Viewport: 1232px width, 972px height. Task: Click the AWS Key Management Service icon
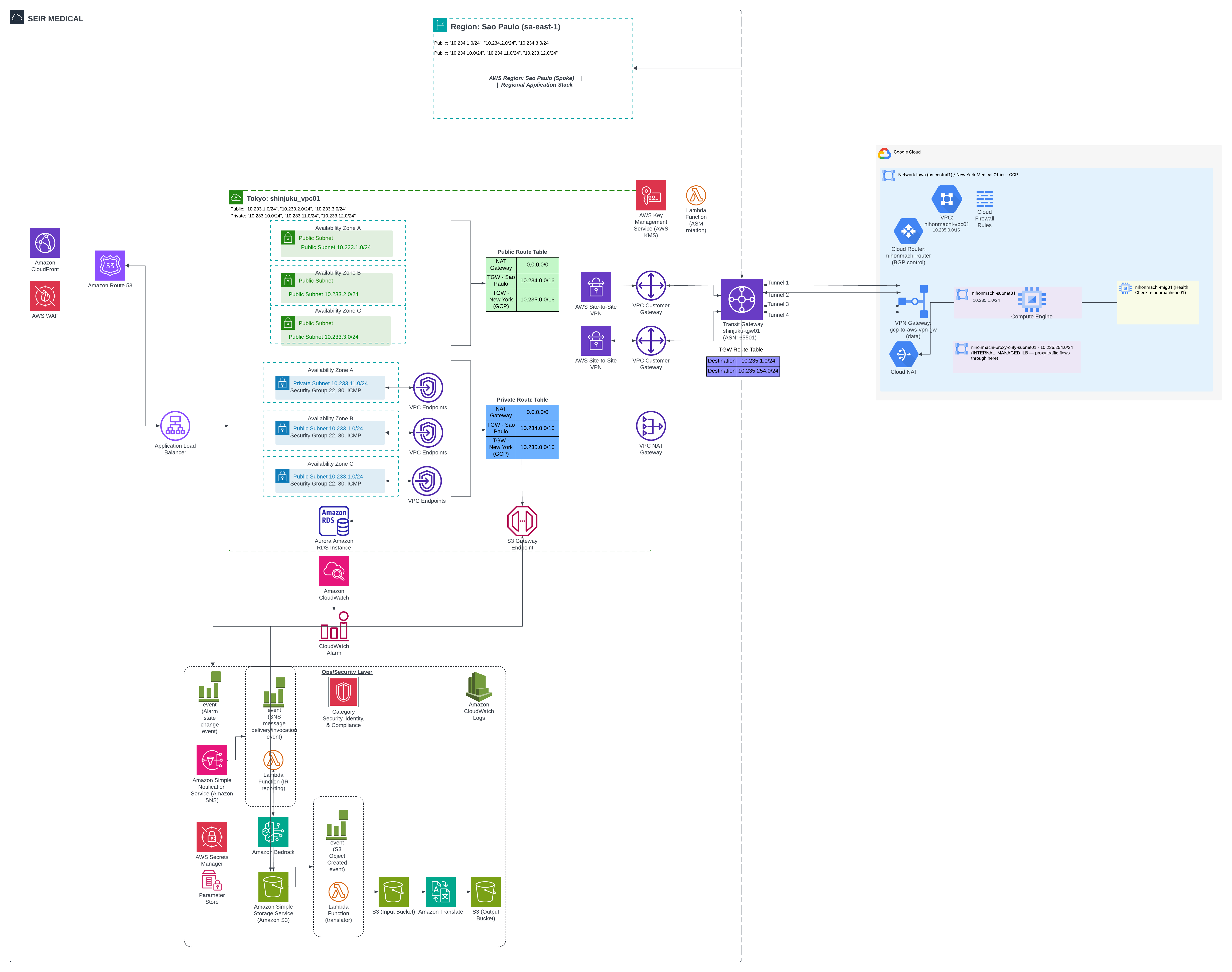pyautogui.click(x=651, y=196)
